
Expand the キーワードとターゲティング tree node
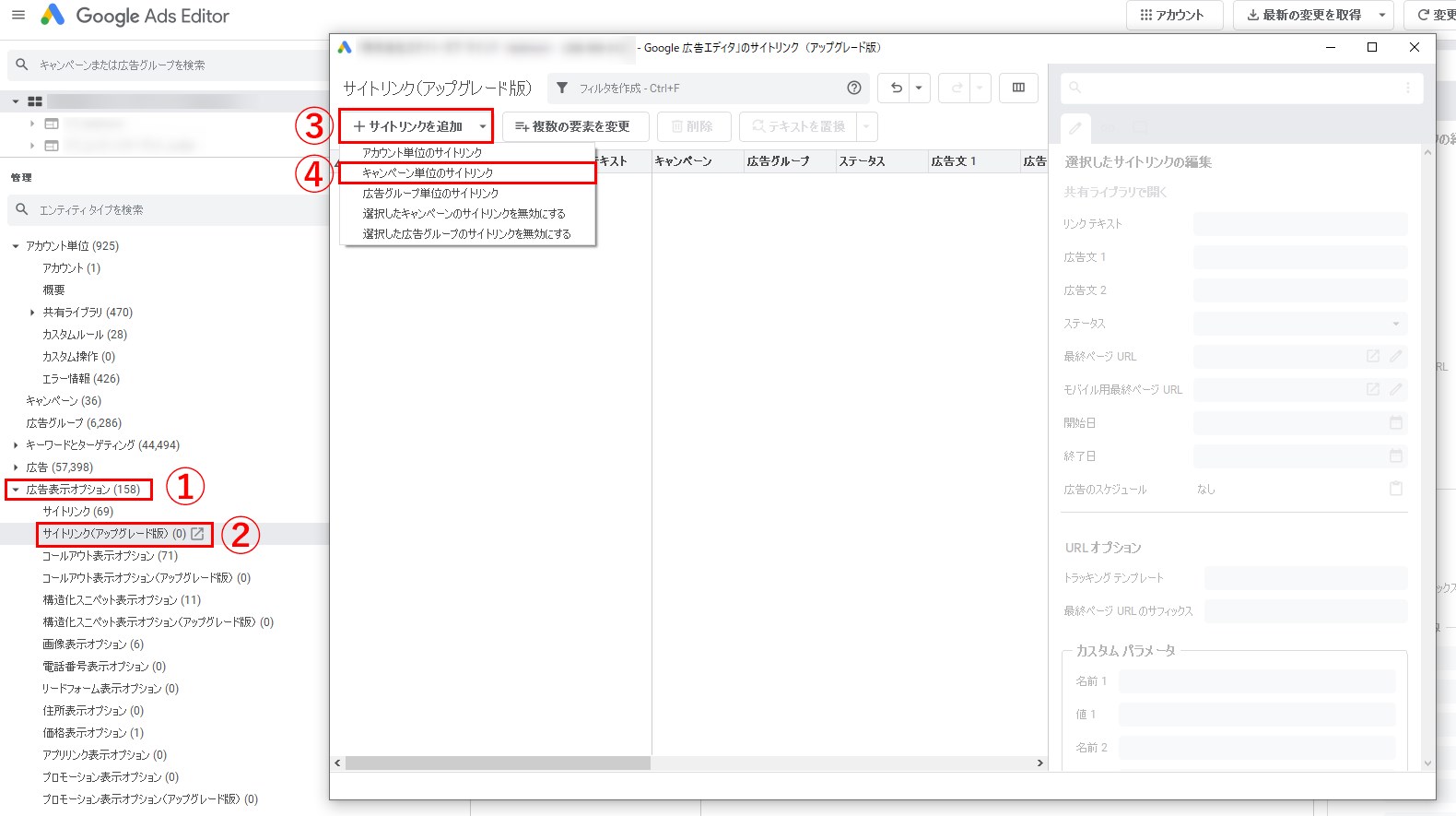pos(16,445)
